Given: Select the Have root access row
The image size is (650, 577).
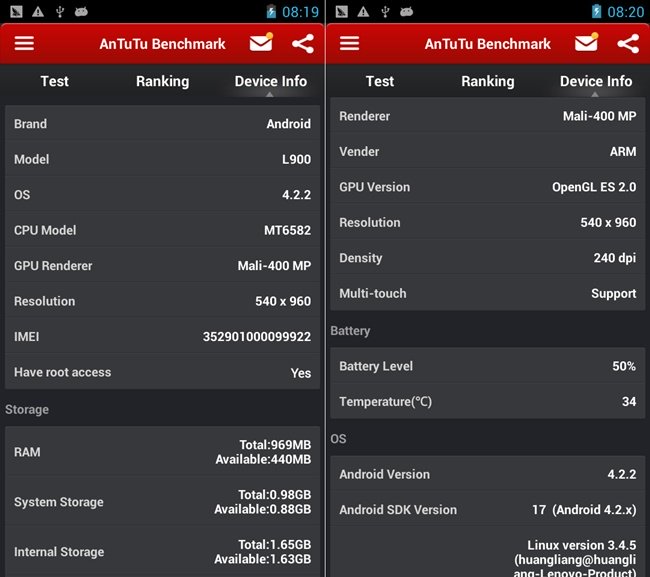Looking at the screenshot, I should pos(162,372).
